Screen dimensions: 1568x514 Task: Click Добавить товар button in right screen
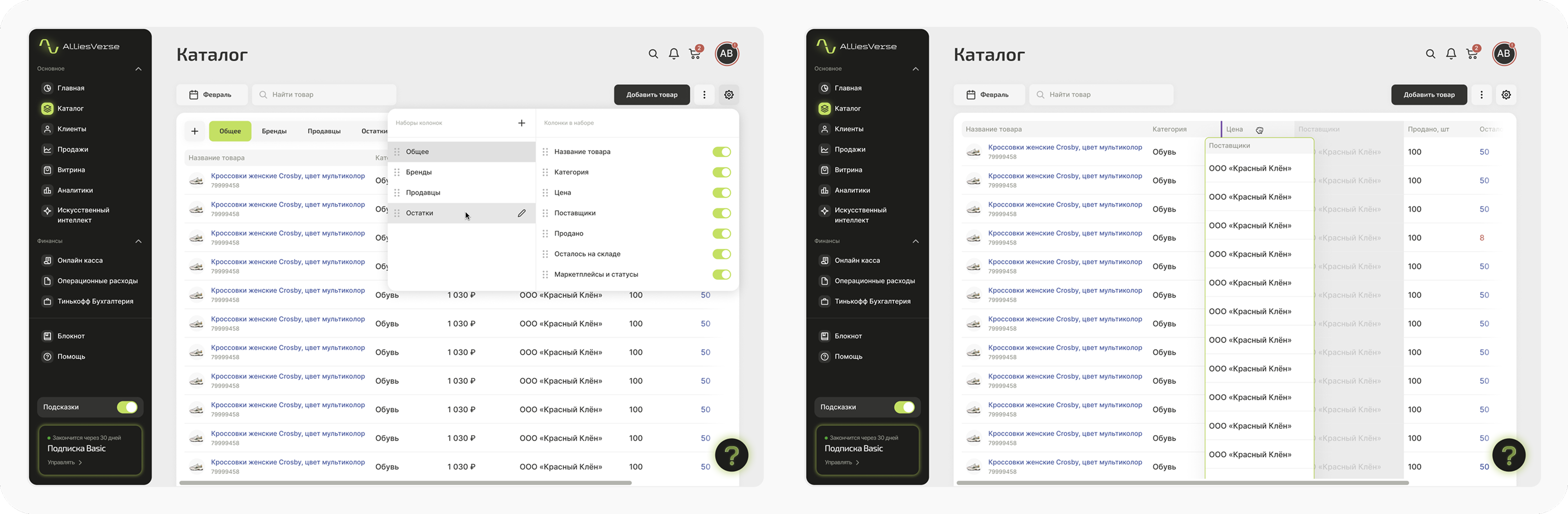(1429, 95)
